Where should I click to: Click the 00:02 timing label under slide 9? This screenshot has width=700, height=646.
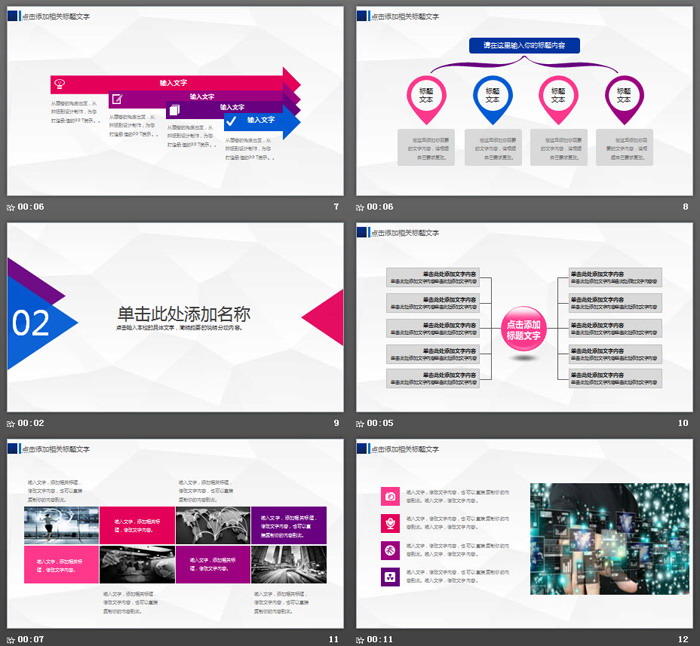30,423
